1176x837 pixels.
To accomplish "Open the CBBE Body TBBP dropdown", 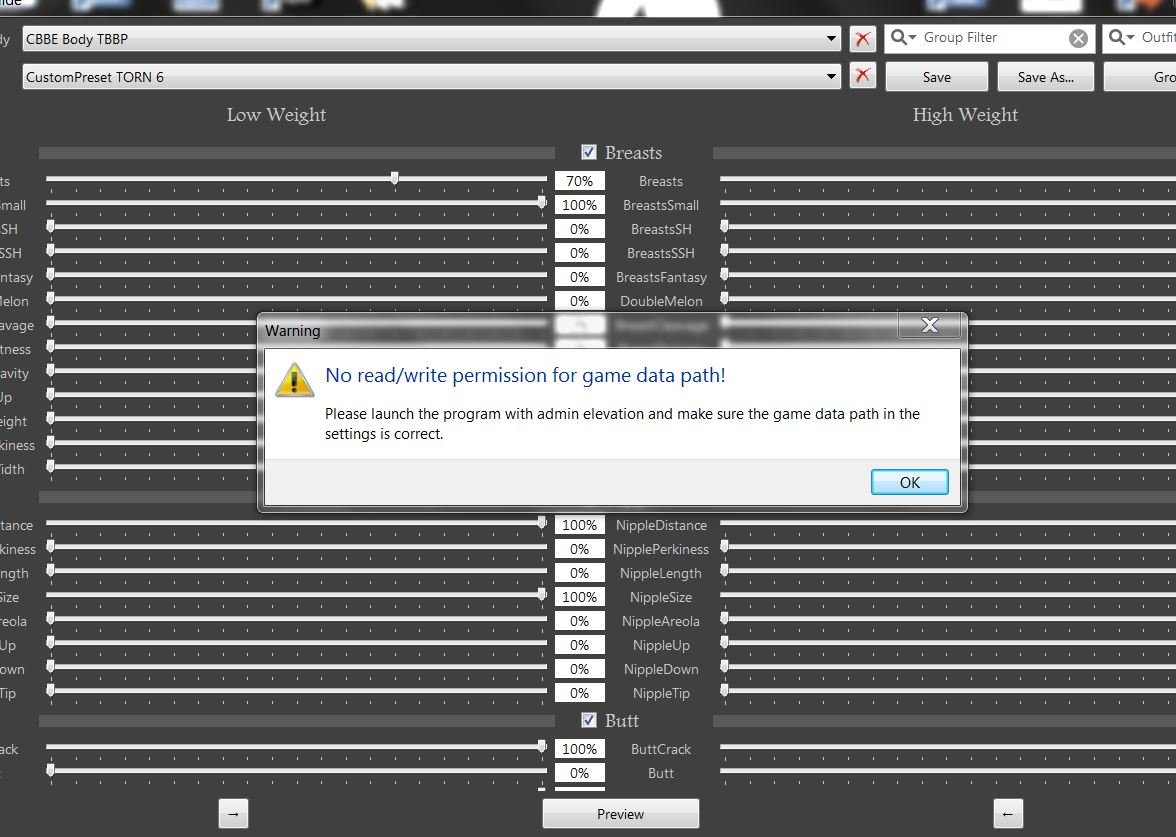I will coord(832,39).
